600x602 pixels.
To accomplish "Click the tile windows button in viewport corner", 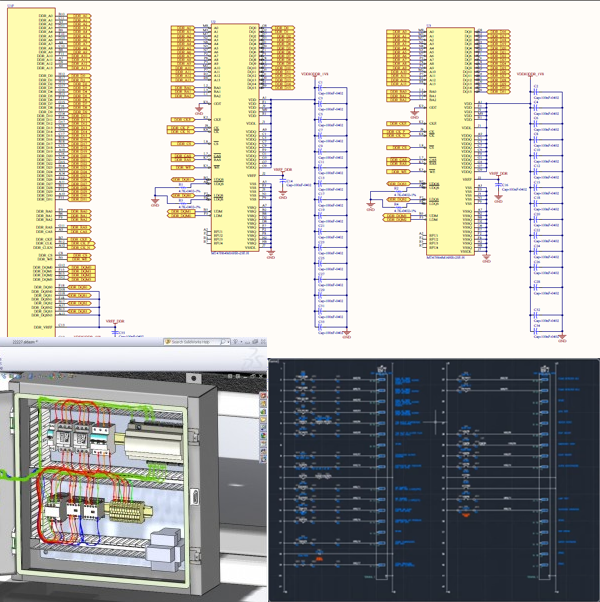I will pos(230,376).
